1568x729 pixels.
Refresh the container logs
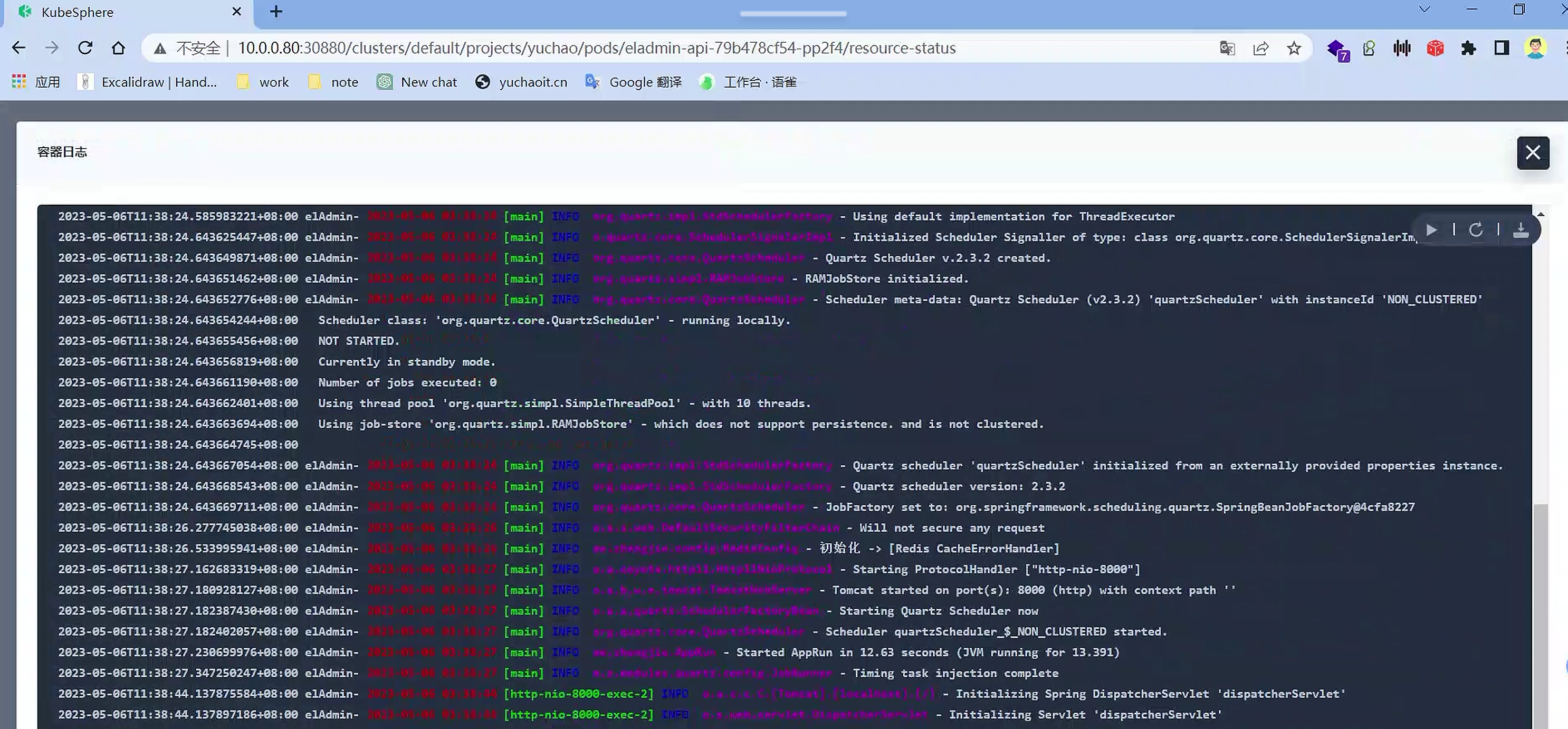point(1476,230)
